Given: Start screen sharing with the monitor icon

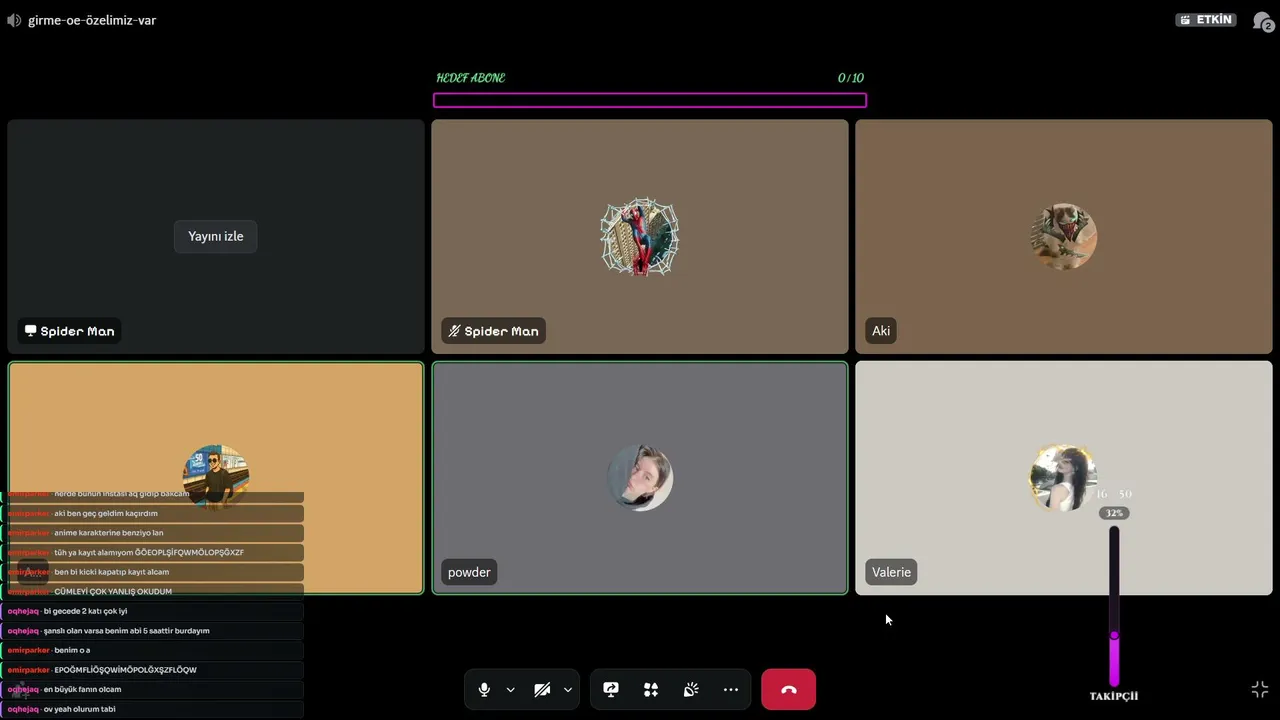Looking at the screenshot, I should click(611, 690).
